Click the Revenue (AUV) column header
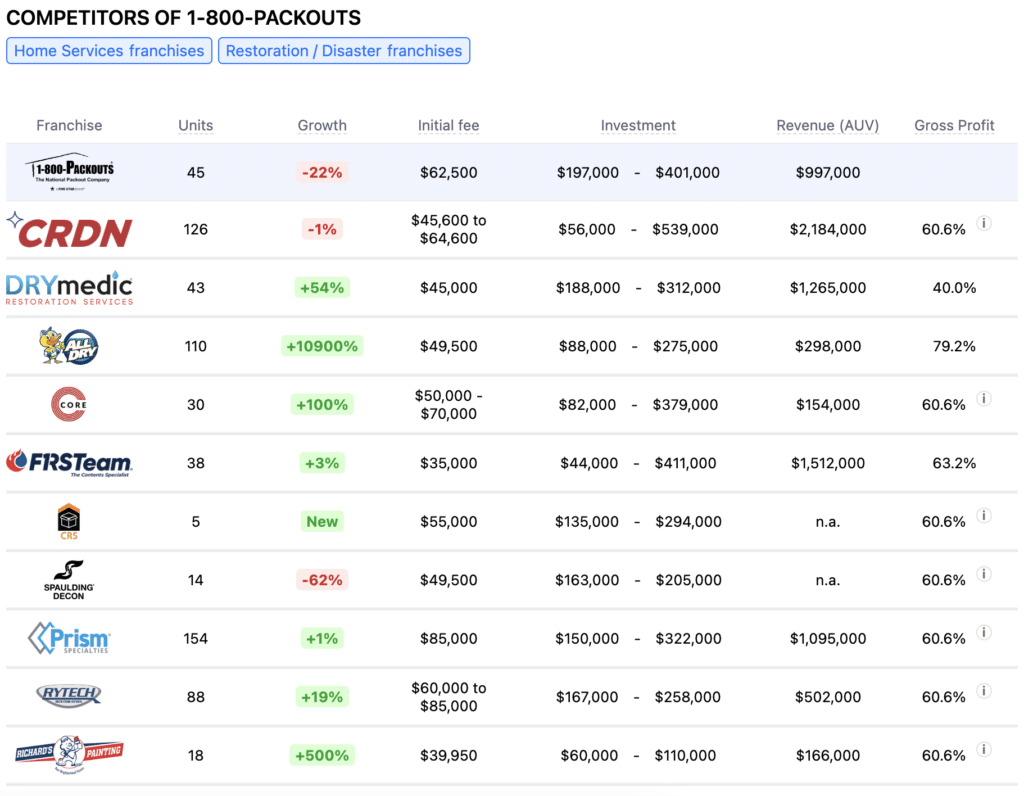This screenshot has height=796, width=1024. (827, 125)
